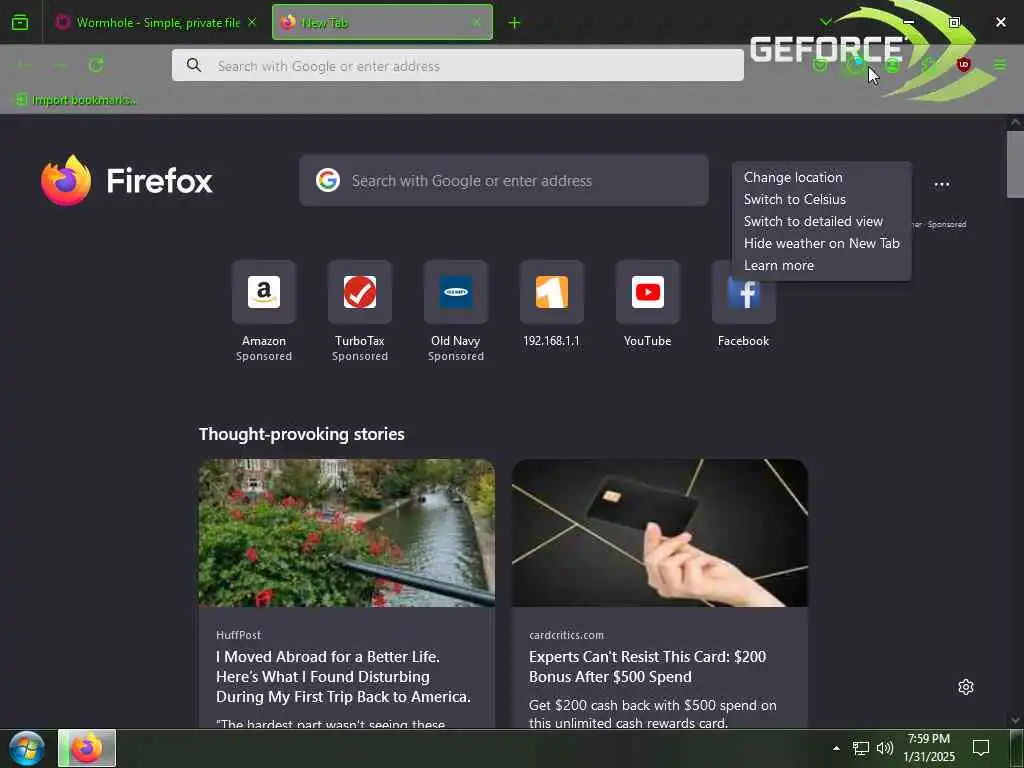
Task: Select Change location in weather menu
Action: tap(793, 177)
